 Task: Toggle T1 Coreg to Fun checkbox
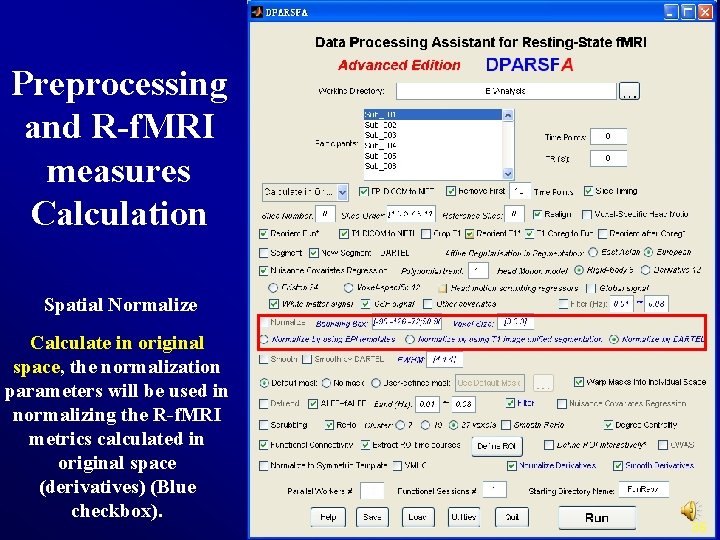coord(530,234)
